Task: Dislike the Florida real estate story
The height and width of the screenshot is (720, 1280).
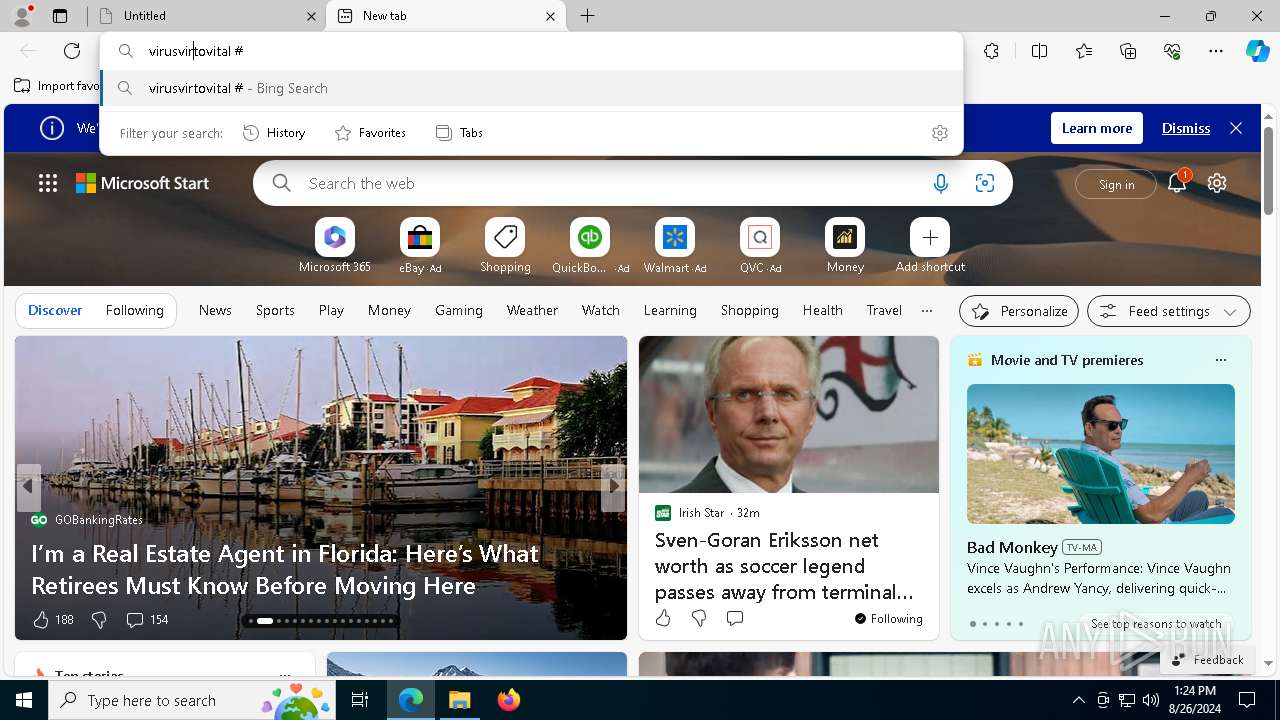Action: tap(98, 620)
